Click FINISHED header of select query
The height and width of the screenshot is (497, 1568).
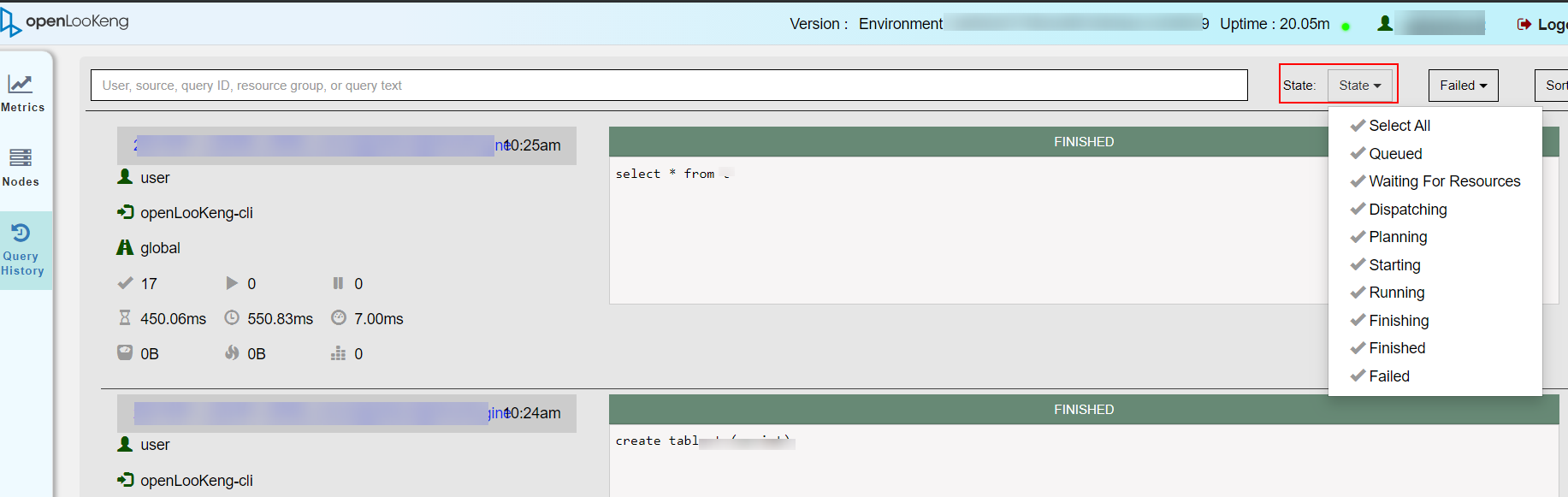click(1084, 142)
